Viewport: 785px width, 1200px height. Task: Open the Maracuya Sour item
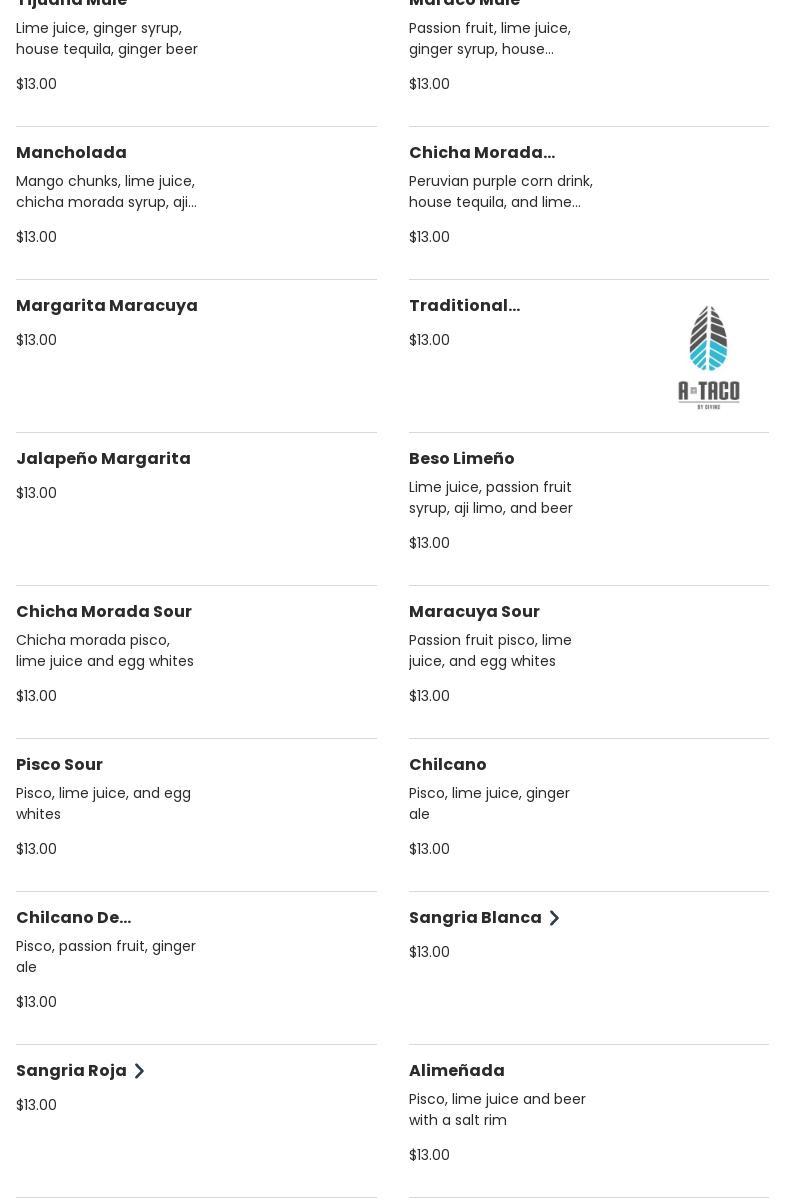point(474,612)
